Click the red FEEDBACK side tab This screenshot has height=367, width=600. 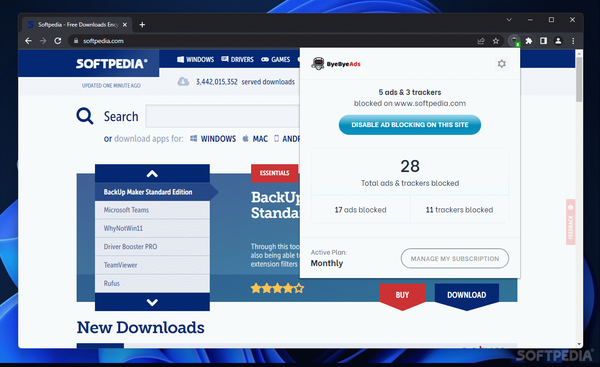click(571, 222)
